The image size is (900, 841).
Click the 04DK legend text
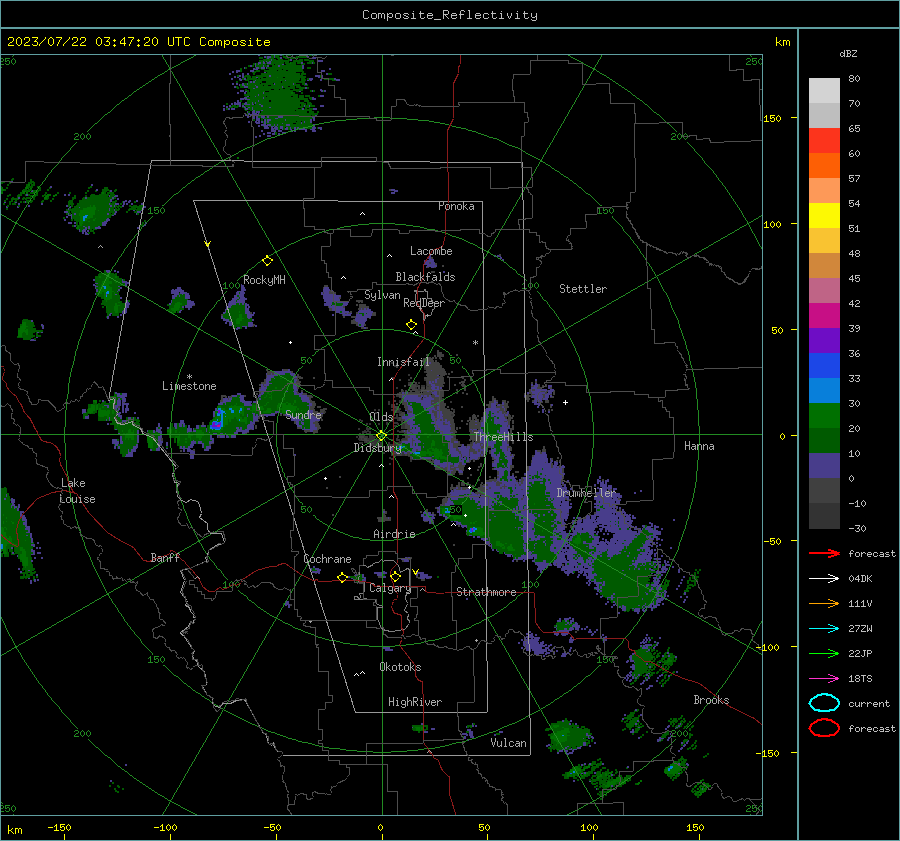pyautogui.click(x=860, y=579)
